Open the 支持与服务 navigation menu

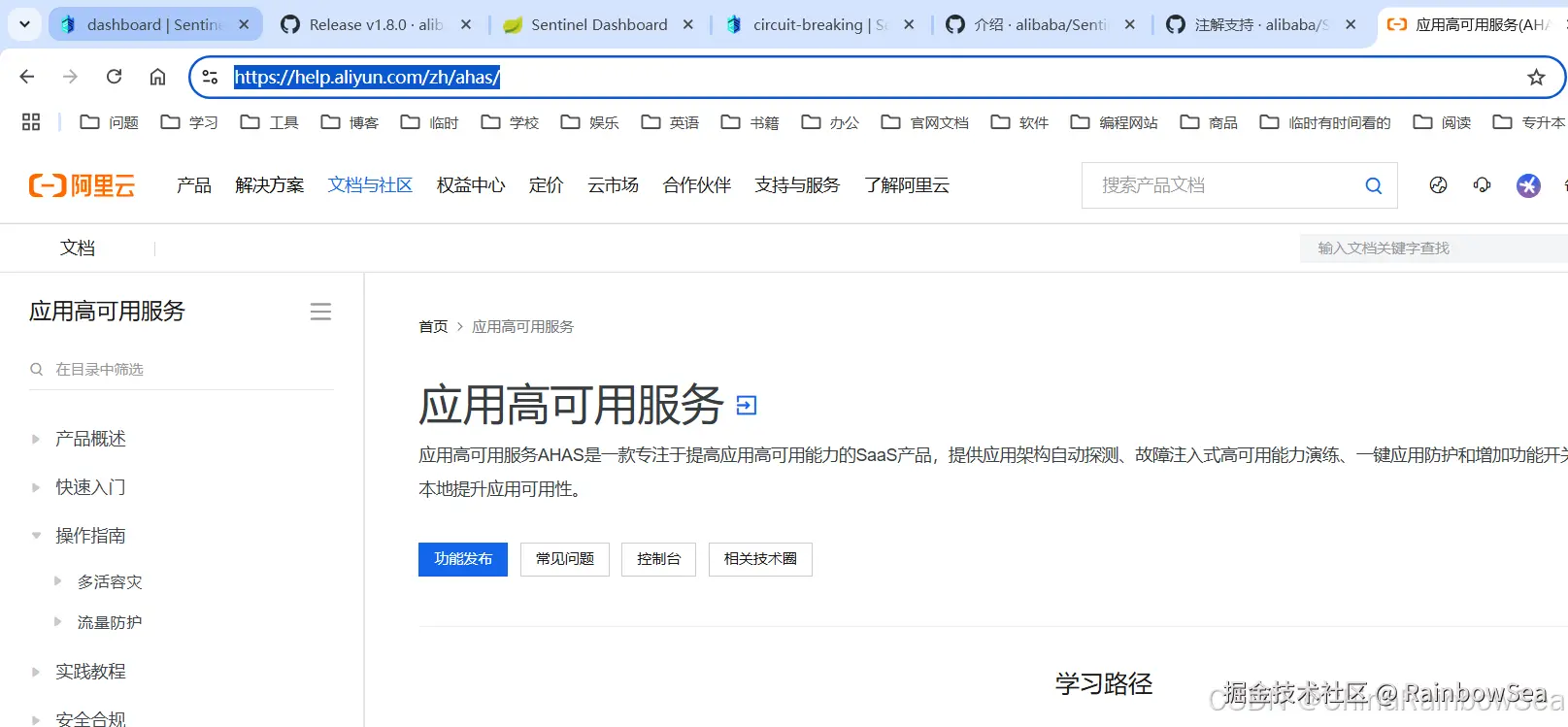pyautogui.click(x=797, y=184)
